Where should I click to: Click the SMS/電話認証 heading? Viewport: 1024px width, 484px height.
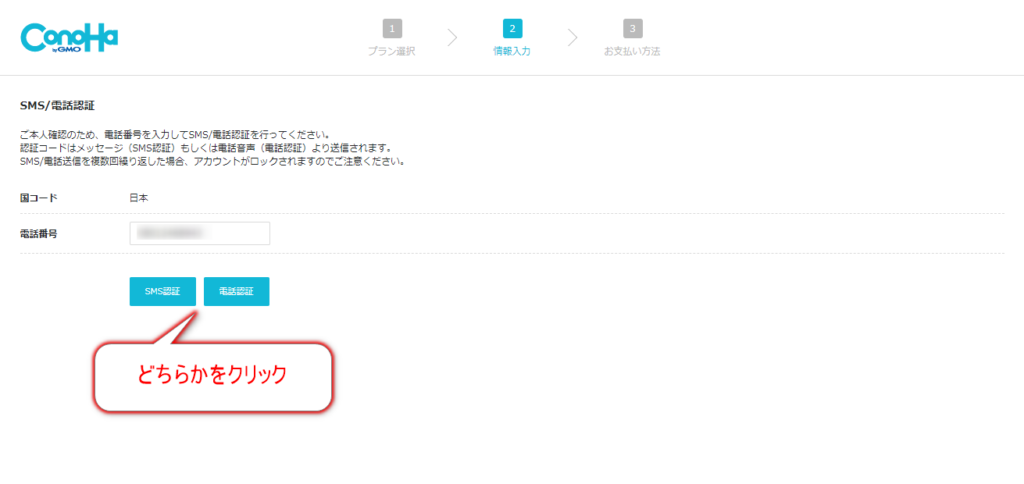(x=58, y=105)
